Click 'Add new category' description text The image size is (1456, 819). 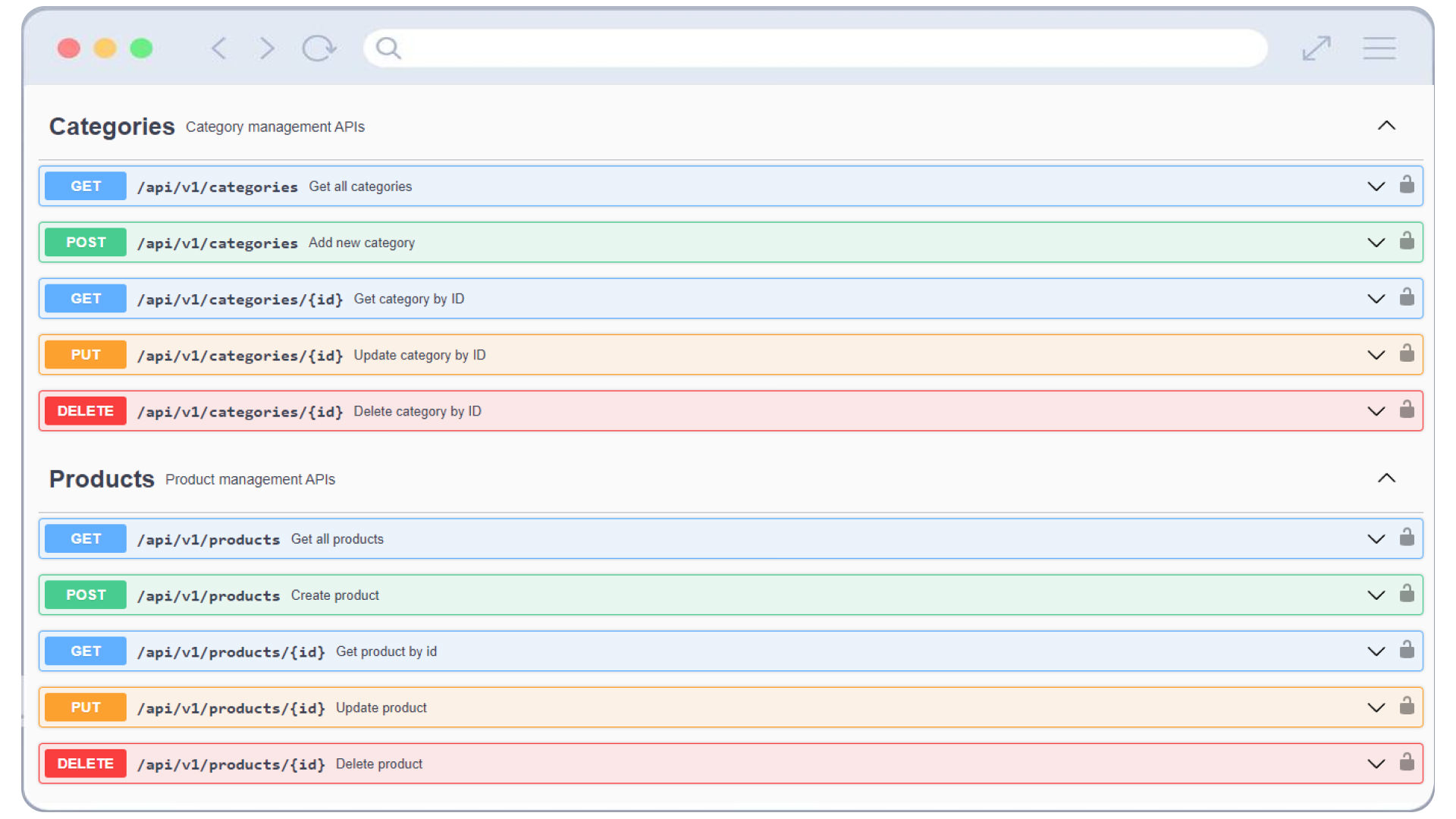(x=362, y=243)
